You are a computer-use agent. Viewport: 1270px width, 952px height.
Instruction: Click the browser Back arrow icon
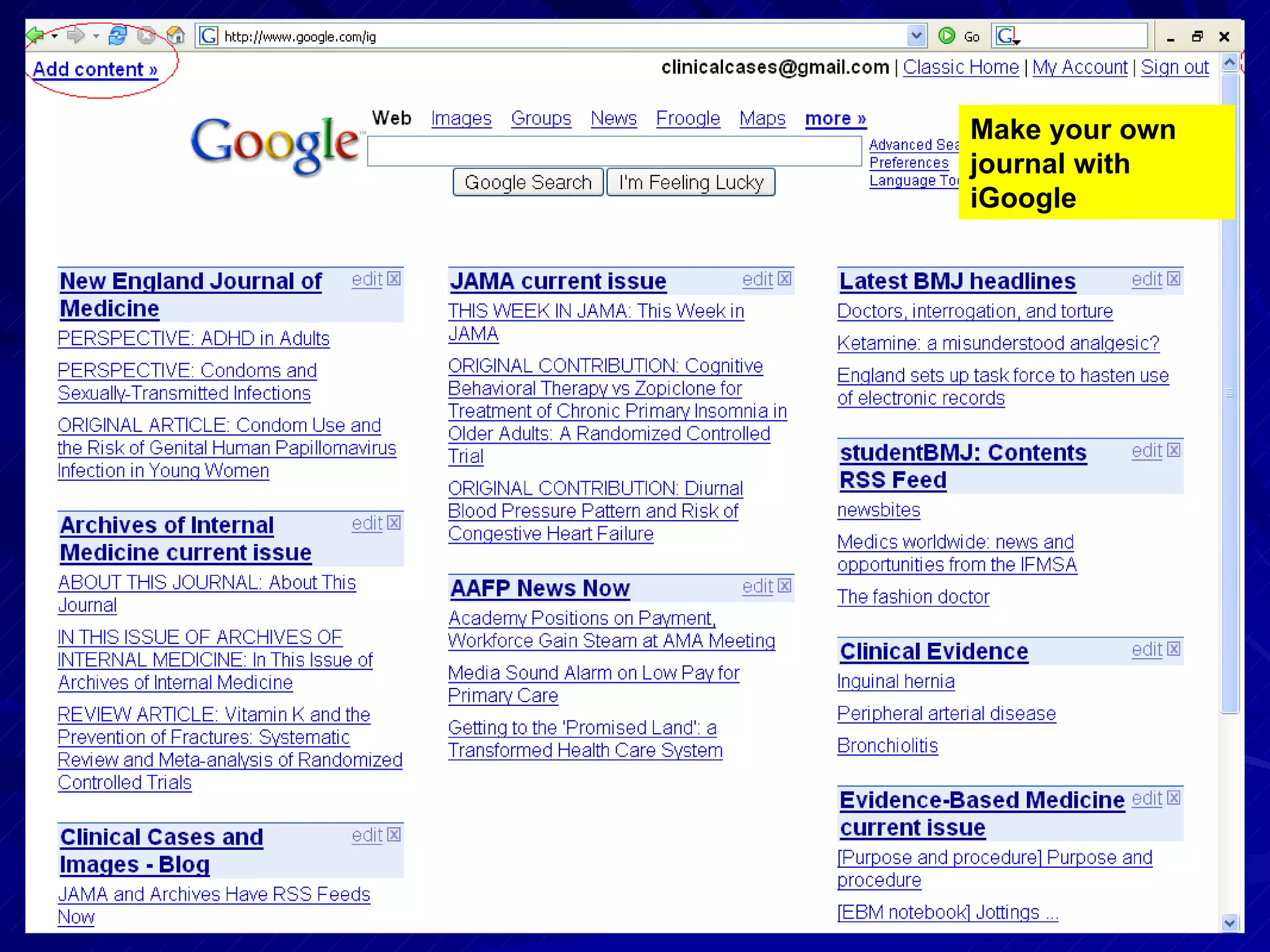(36, 35)
